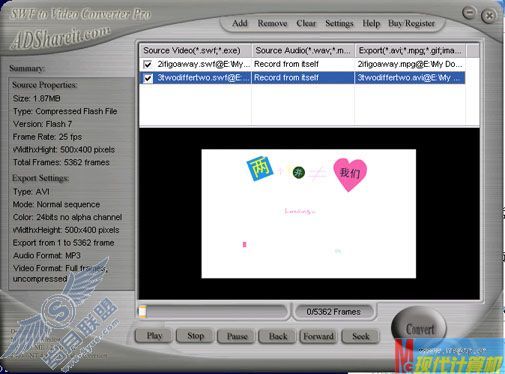Viewport: 505px width, 374px height.
Task: Click Buy/Register link
Action: click(411, 23)
